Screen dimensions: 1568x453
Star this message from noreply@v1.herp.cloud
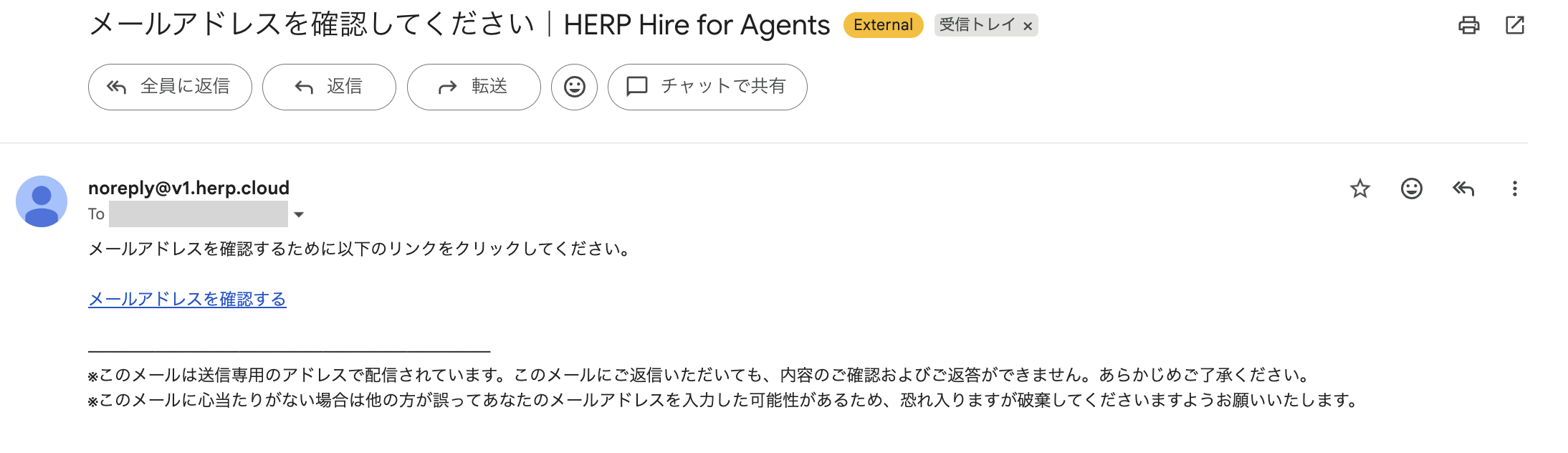point(1360,189)
